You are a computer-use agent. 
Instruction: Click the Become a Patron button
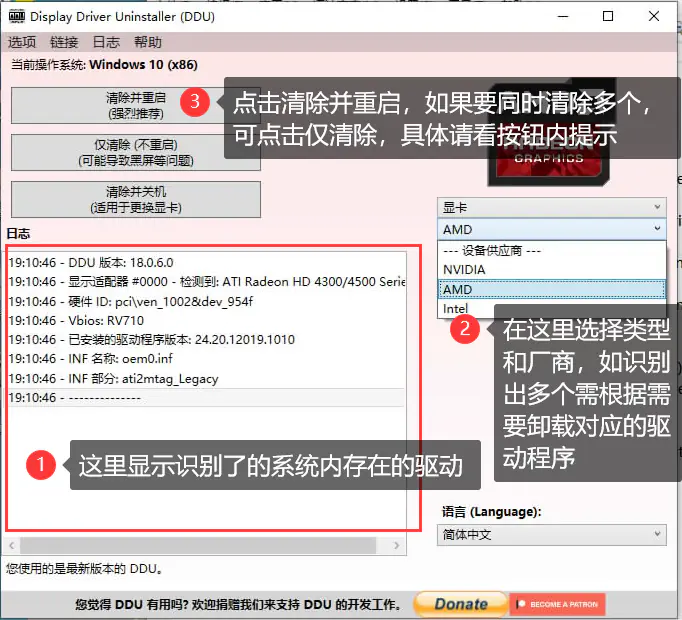tap(556, 604)
